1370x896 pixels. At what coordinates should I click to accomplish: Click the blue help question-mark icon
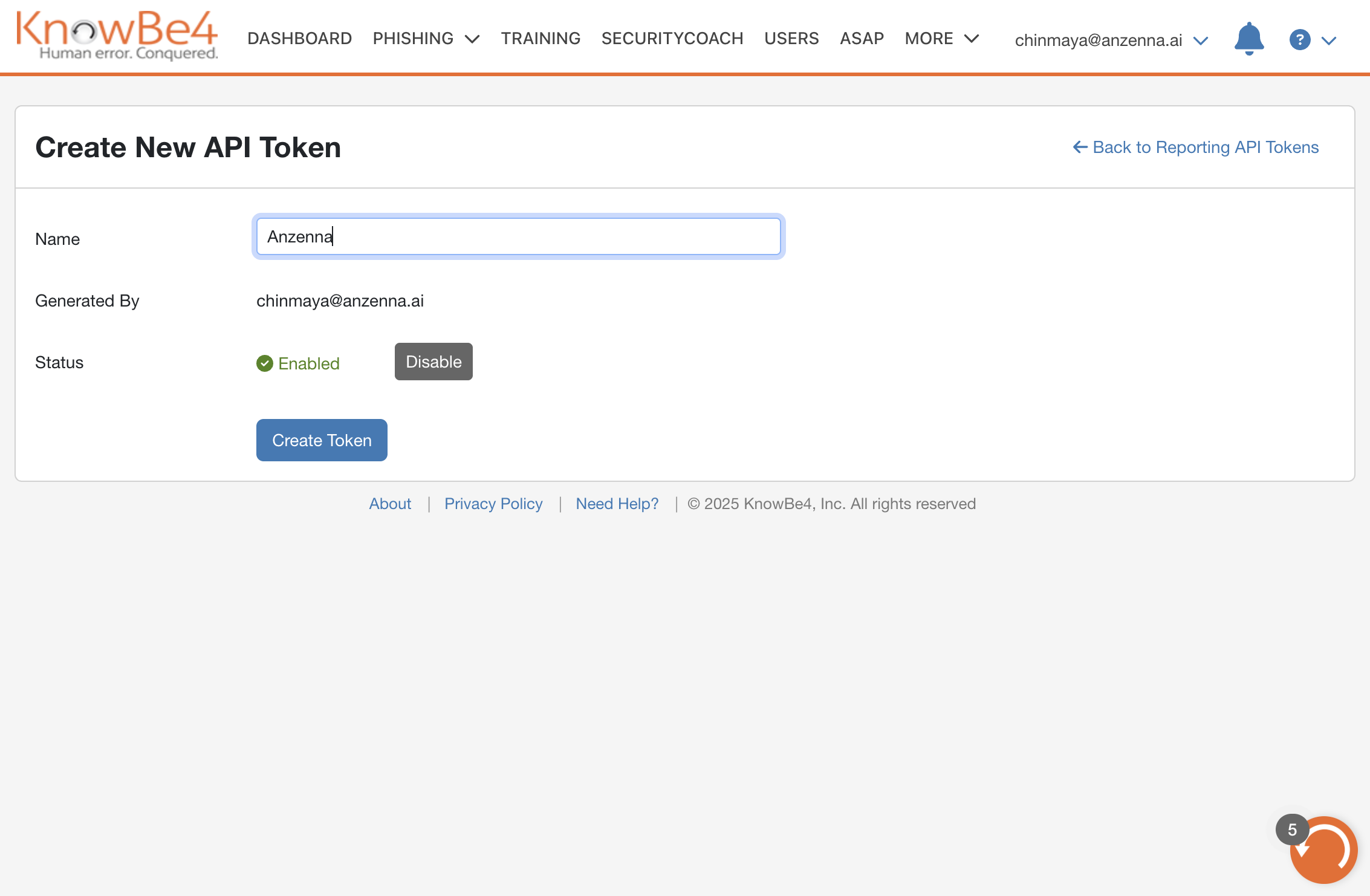(1299, 40)
